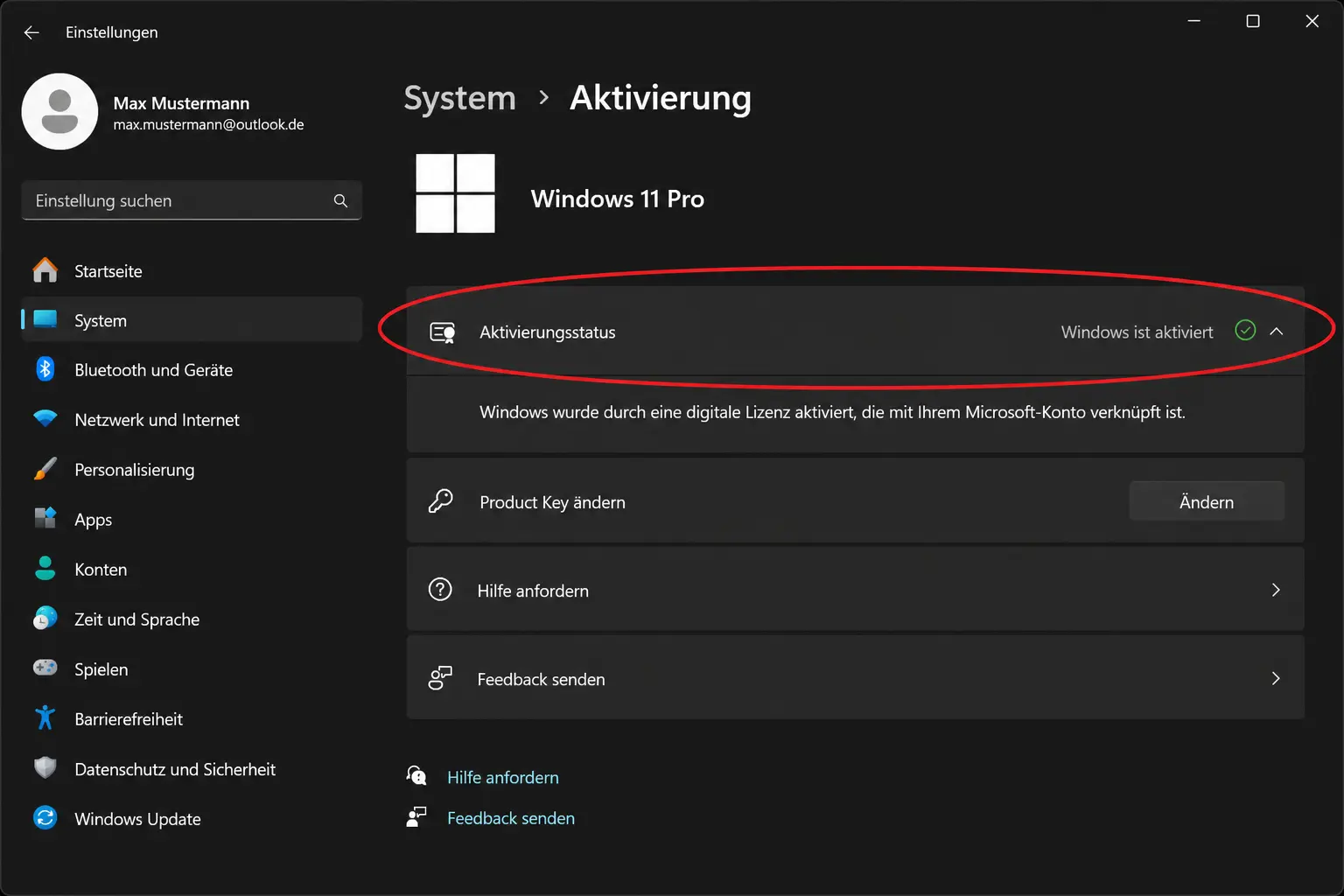
Task: Go to Bluetooth und Geräte
Action: [x=192, y=370]
